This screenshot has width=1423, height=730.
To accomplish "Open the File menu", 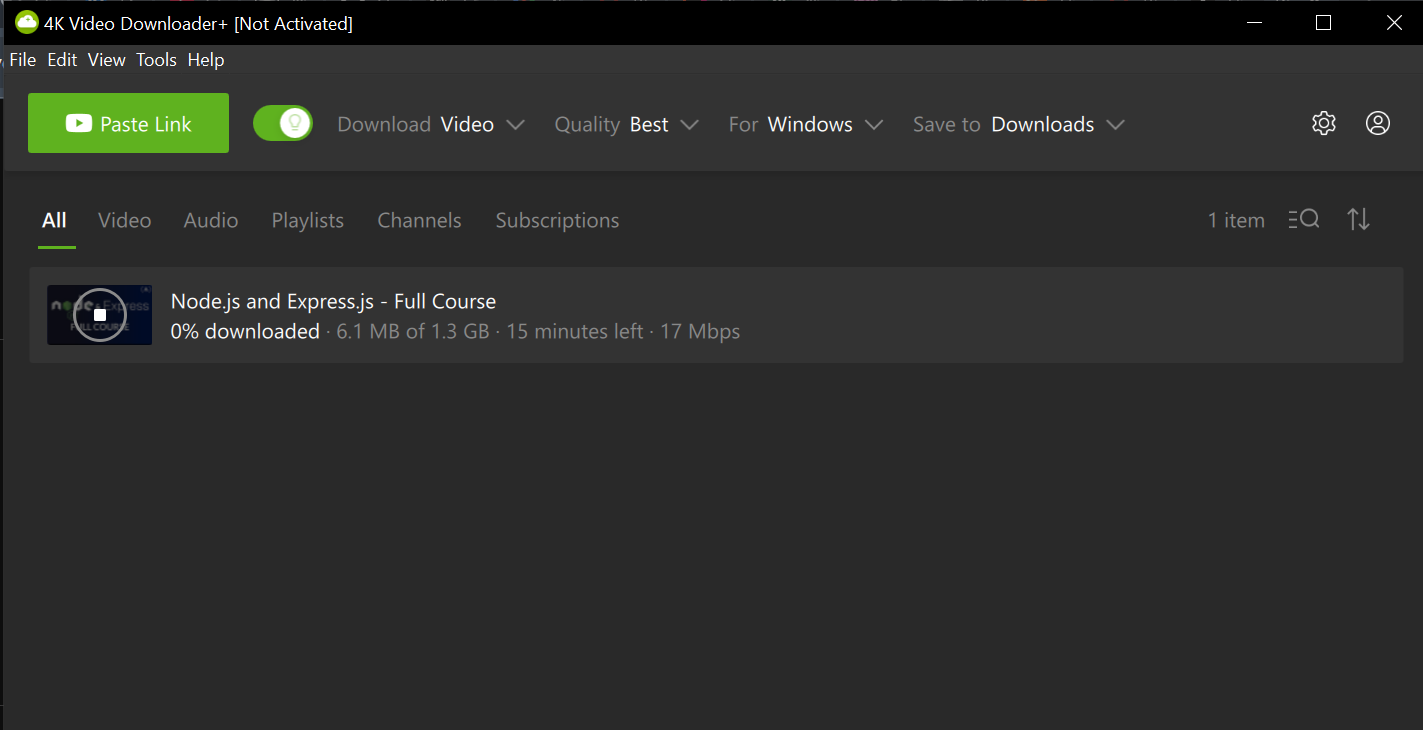I will (x=22, y=60).
